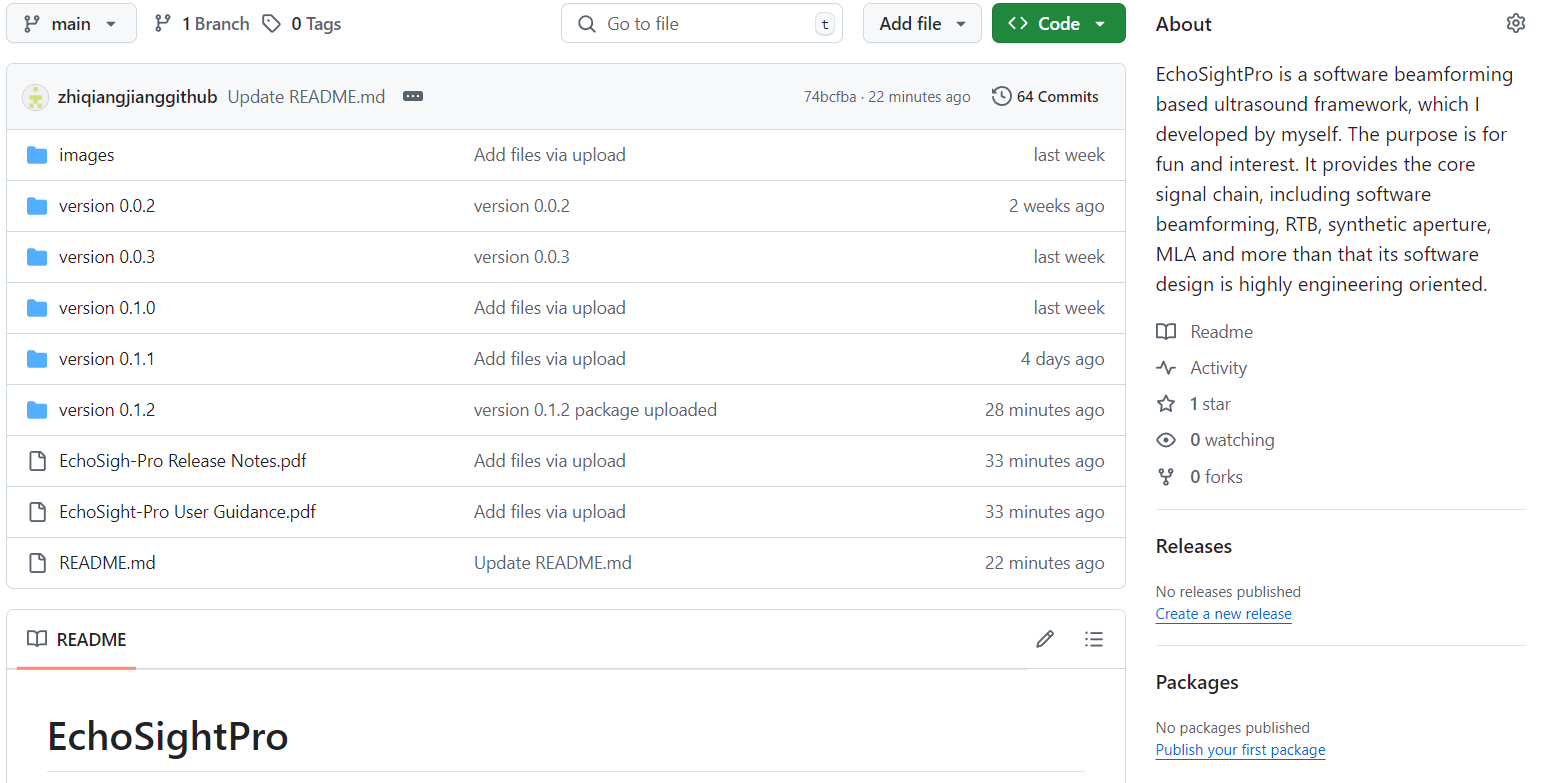Viewport: 1547px width, 783px height.
Task: Click the eye watching icon
Action: pos(1166,440)
